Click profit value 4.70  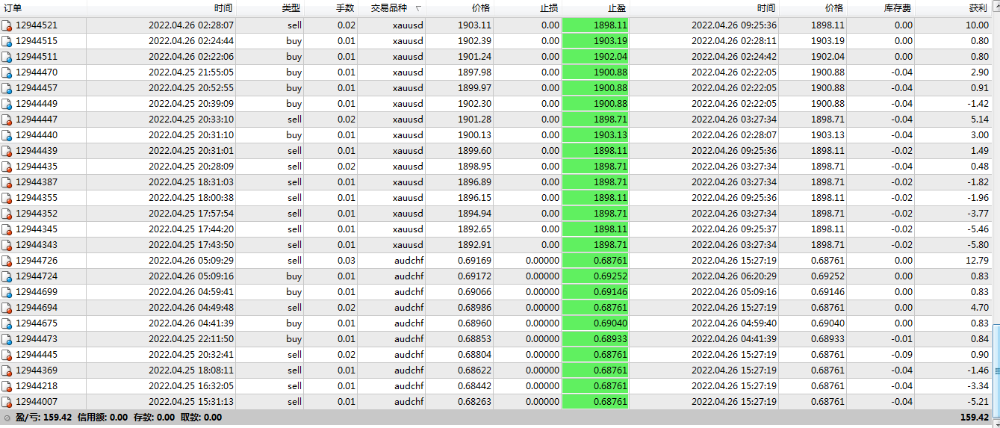[x=980, y=307]
